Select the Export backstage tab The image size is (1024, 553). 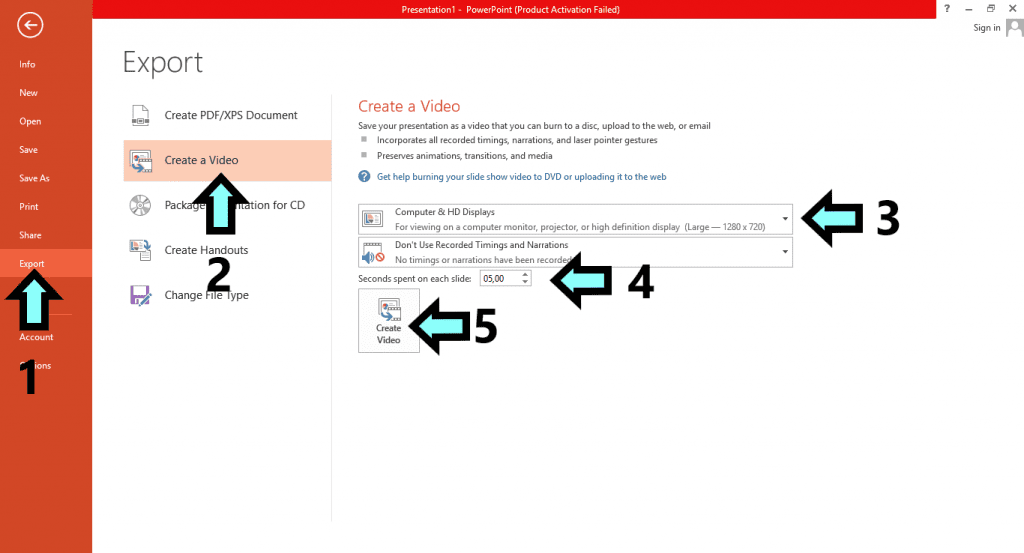46,263
